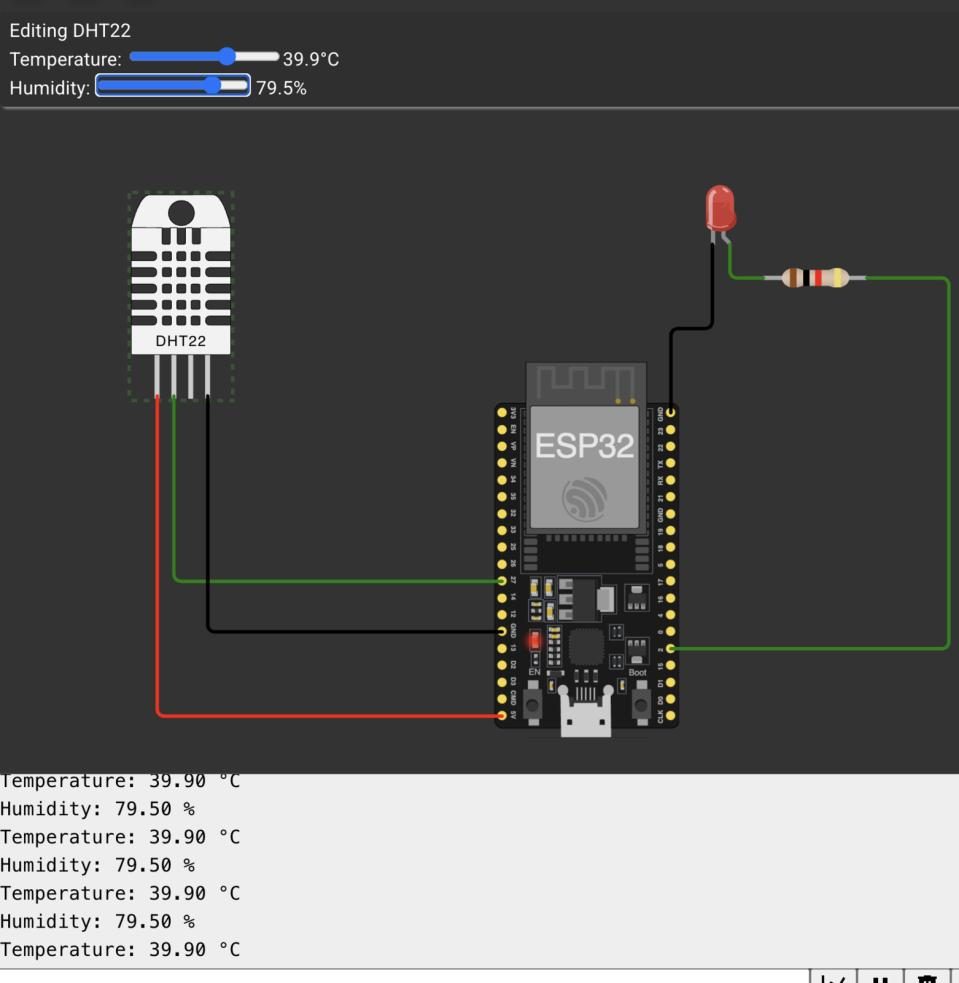The width and height of the screenshot is (959, 983).
Task: Select the red LED component
Action: coord(720,213)
